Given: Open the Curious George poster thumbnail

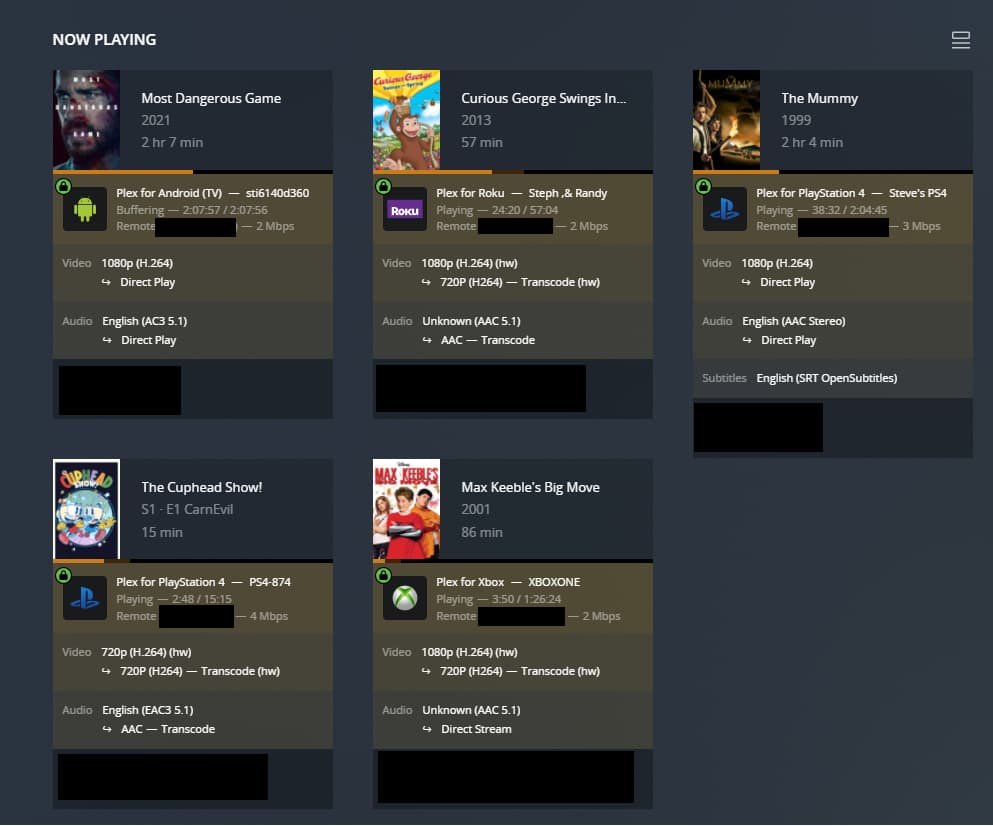Looking at the screenshot, I should coord(406,120).
